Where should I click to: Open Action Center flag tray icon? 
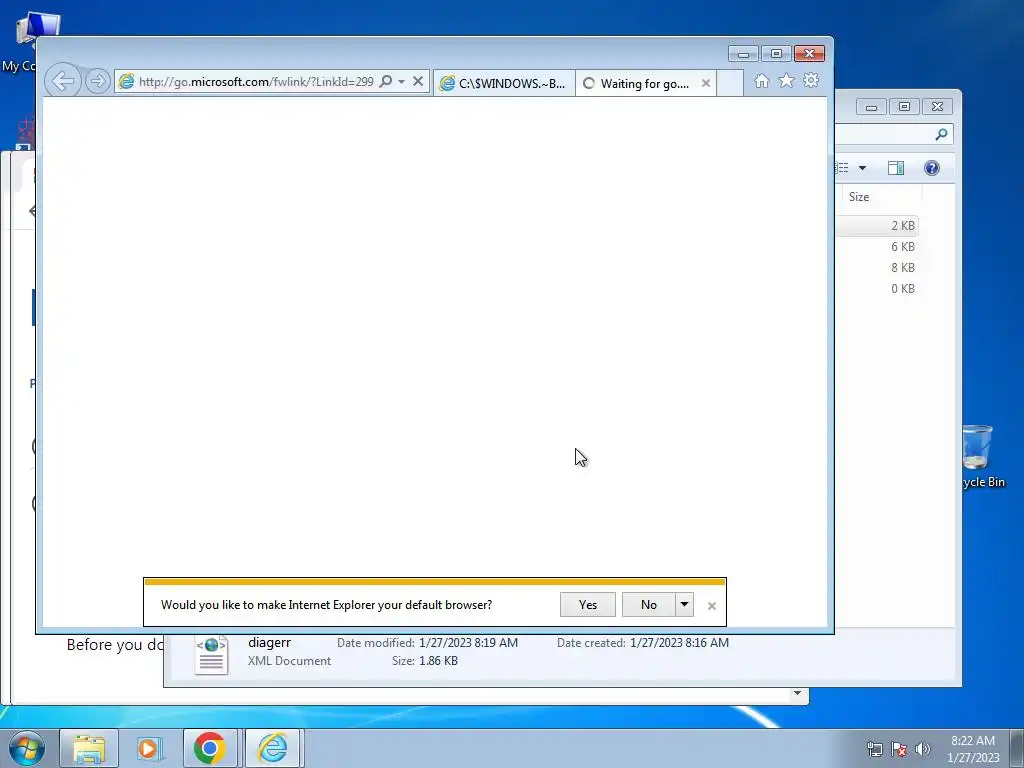click(x=899, y=749)
